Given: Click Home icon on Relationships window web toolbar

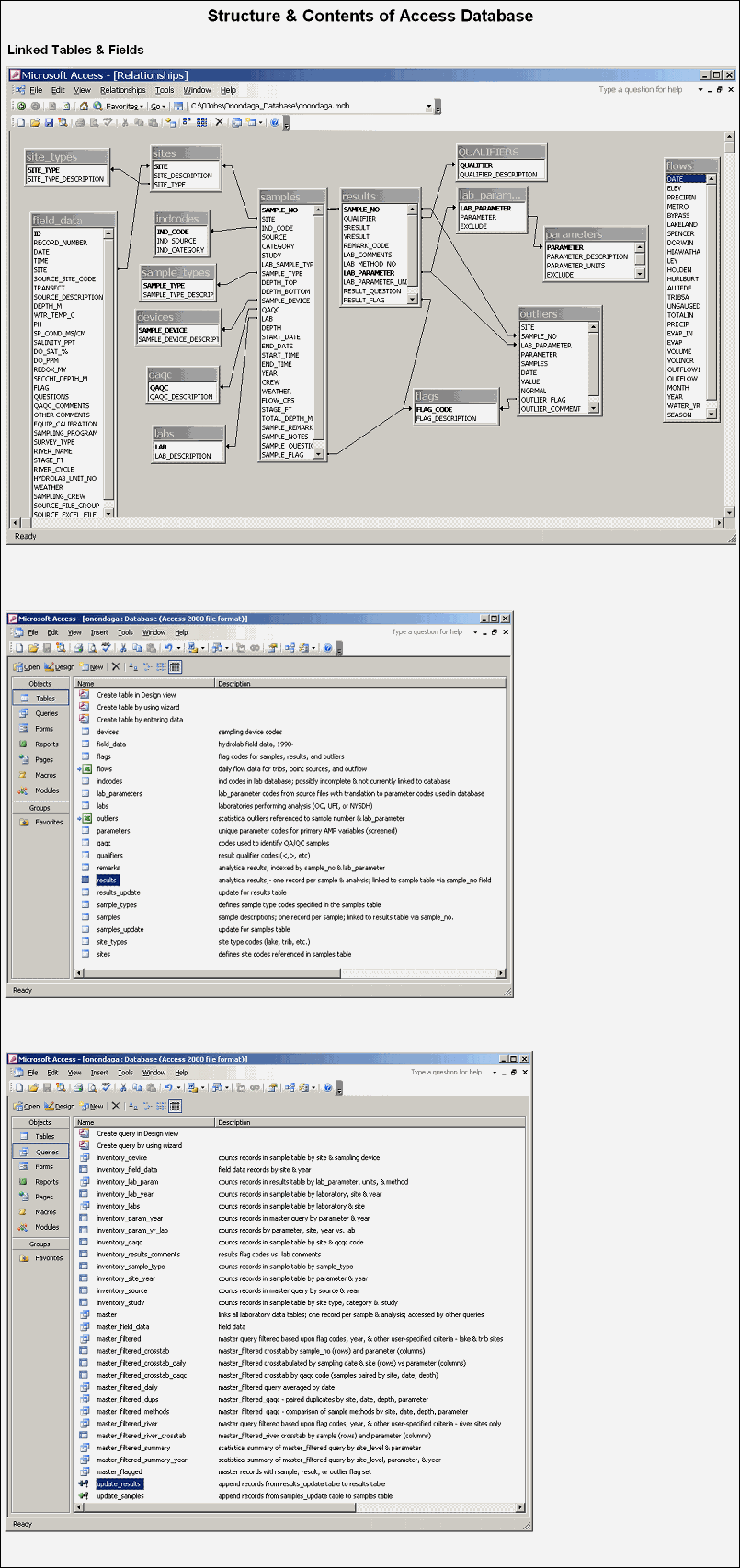Looking at the screenshot, I should 84,106.
